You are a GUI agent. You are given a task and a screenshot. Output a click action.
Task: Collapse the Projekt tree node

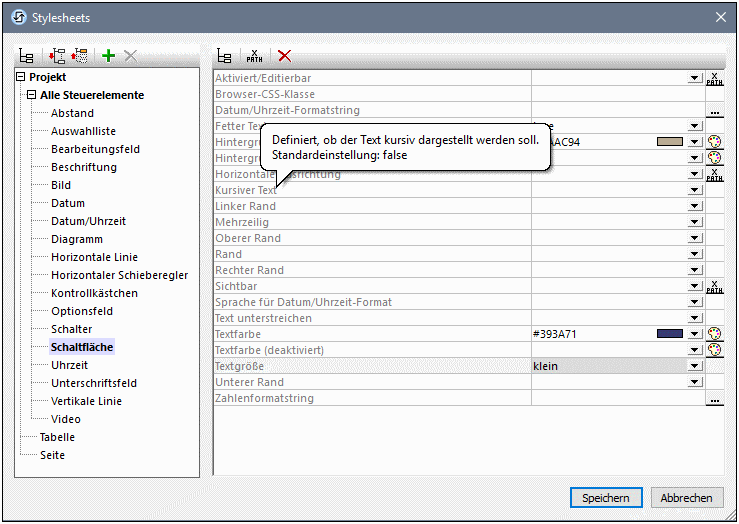pos(21,77)
